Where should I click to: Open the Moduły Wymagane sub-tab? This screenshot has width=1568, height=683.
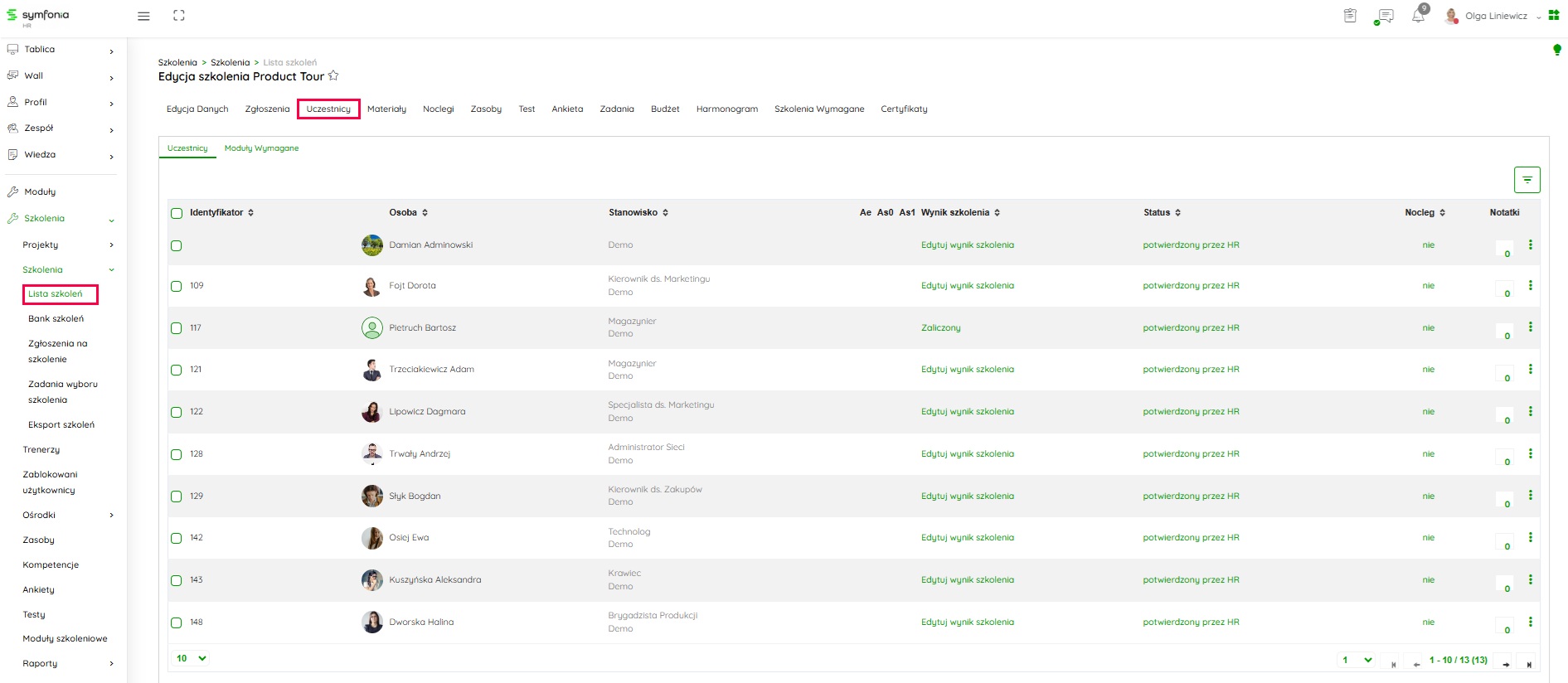click(261, 148)
